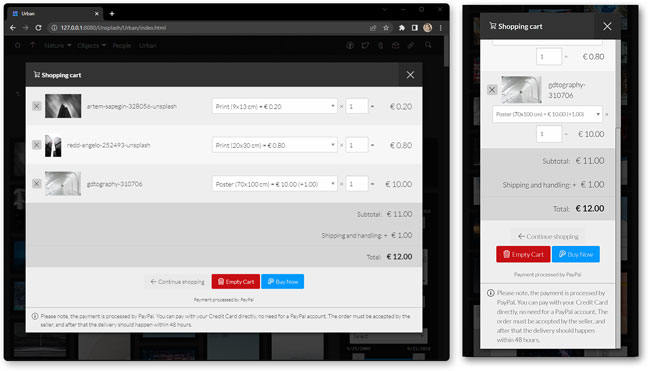Click Continue shopping link in desktop cart

[x=177, y=282]
